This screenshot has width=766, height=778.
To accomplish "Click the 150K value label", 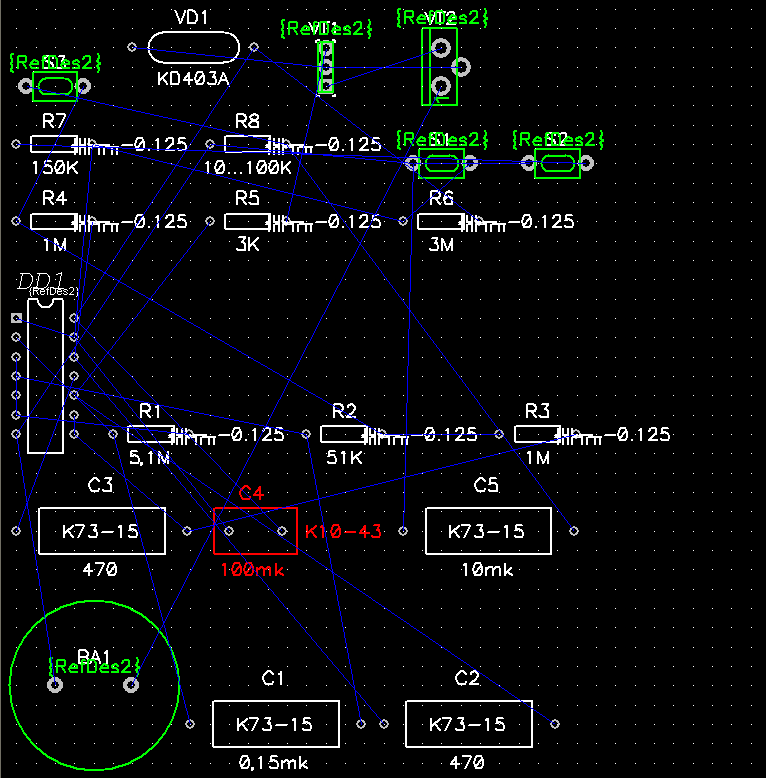I will click(x=55, y=168).
